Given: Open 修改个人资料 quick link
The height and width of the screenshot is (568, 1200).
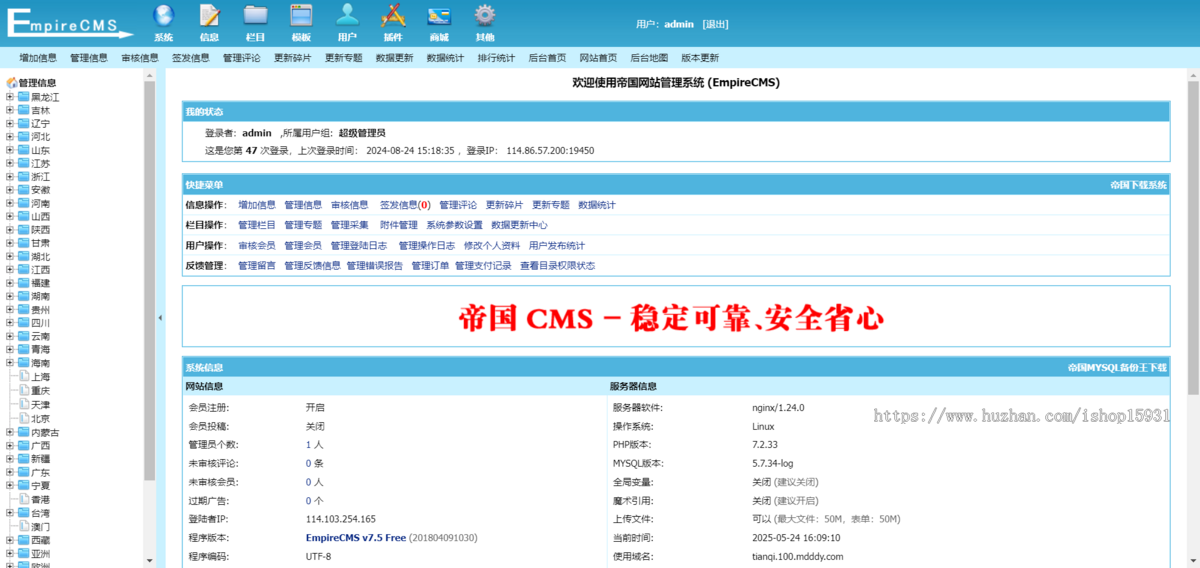Looking at the screenshot, I should coord(492,245).
